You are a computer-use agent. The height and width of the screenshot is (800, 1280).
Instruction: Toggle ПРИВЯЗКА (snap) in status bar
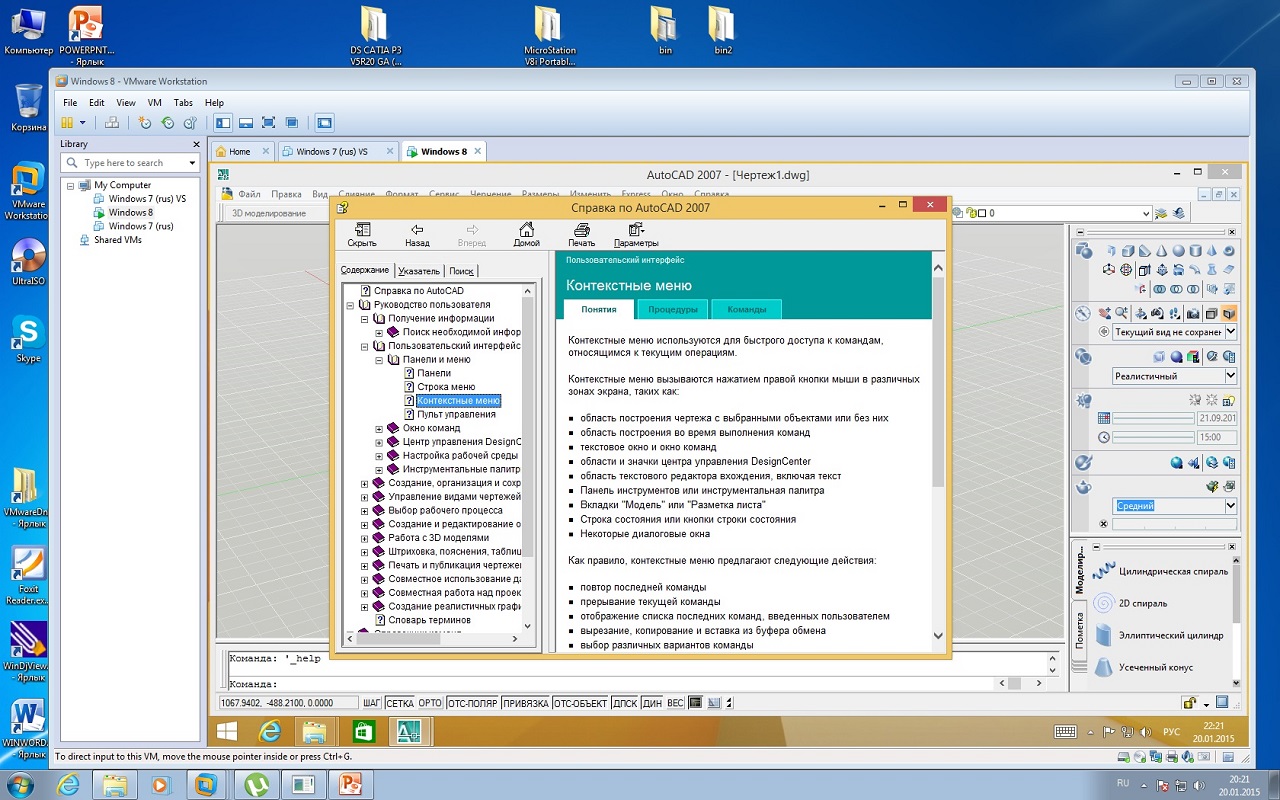525,703
